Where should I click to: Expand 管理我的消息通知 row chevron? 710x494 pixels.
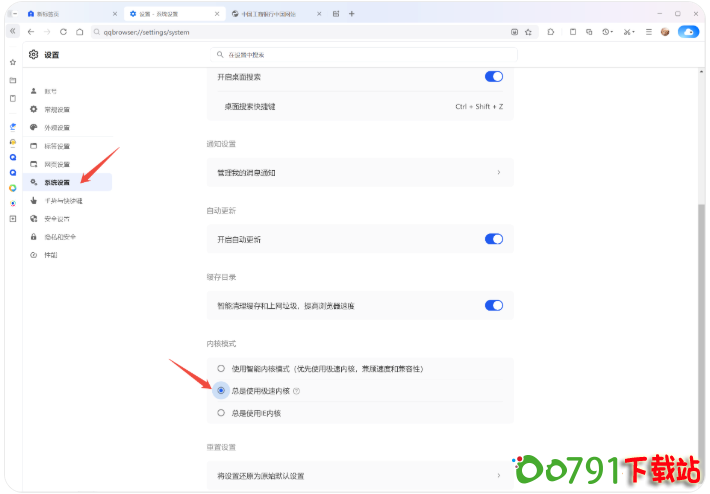click(x=498, y=172)
